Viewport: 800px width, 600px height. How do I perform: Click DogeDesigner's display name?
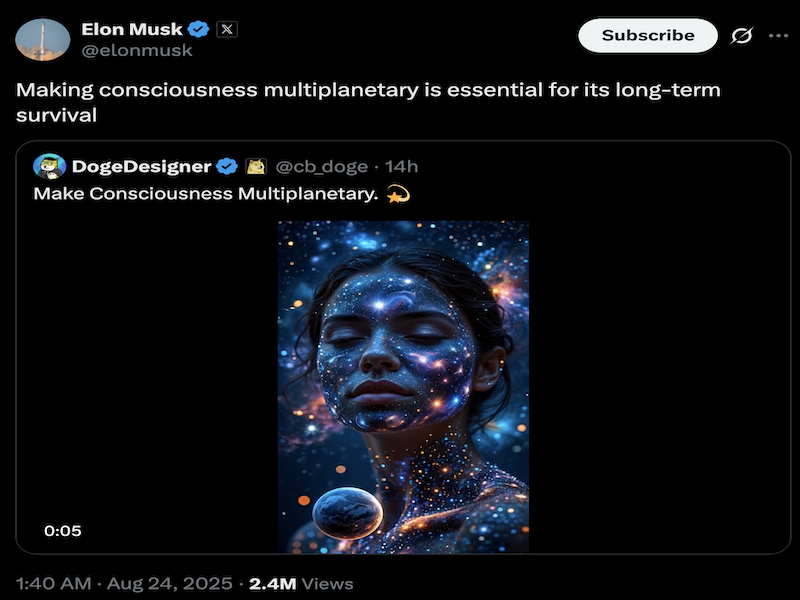(141, 166)
